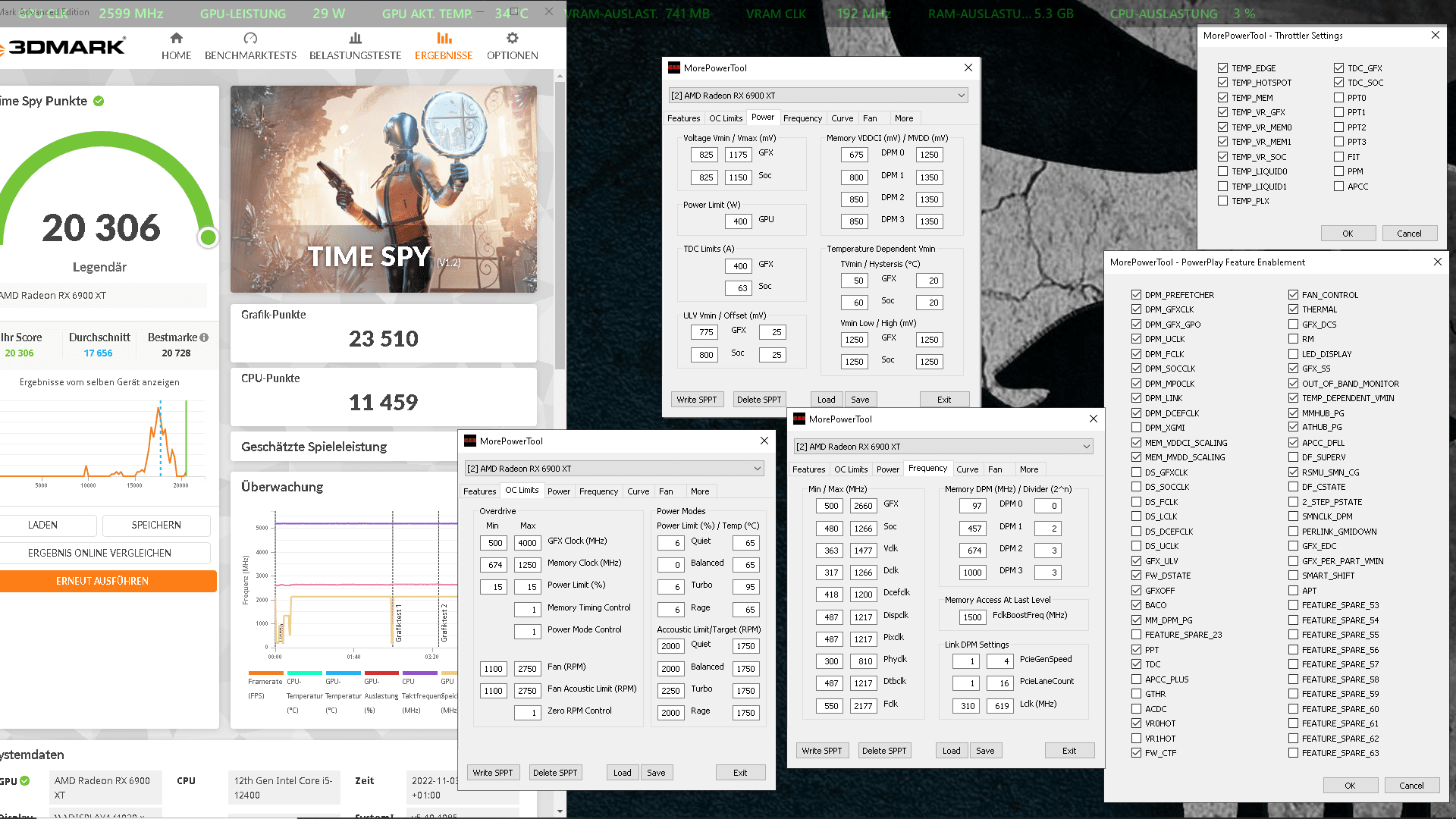This screenshot has width=1456, height=819.
Task: Enable TEMP_LIQUID0 checkbox
Action: (1222, 171)
